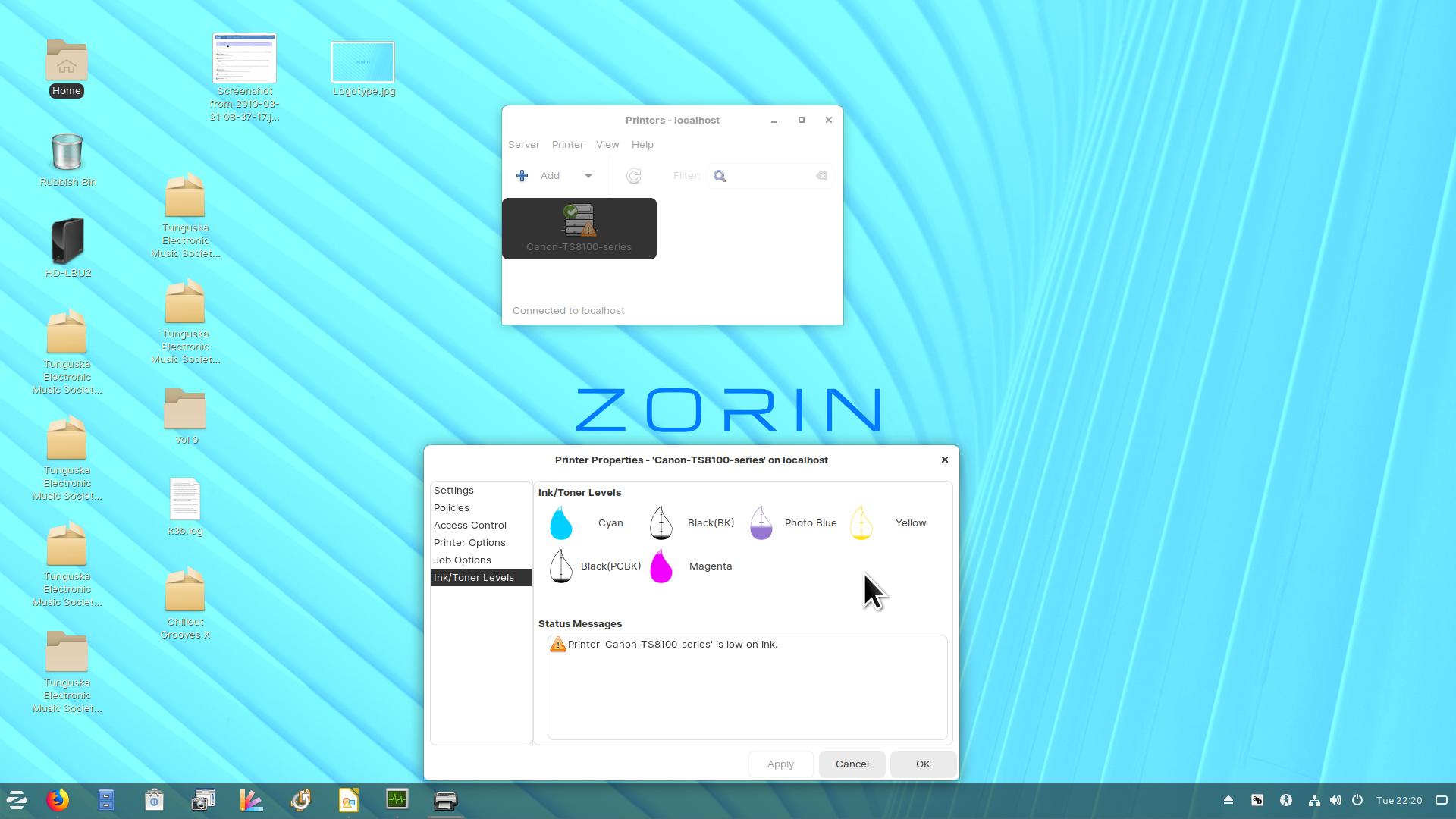Switch to the Access Control section
The height and width of the screenshot is (819, 1456).
(x=469, y=525)
